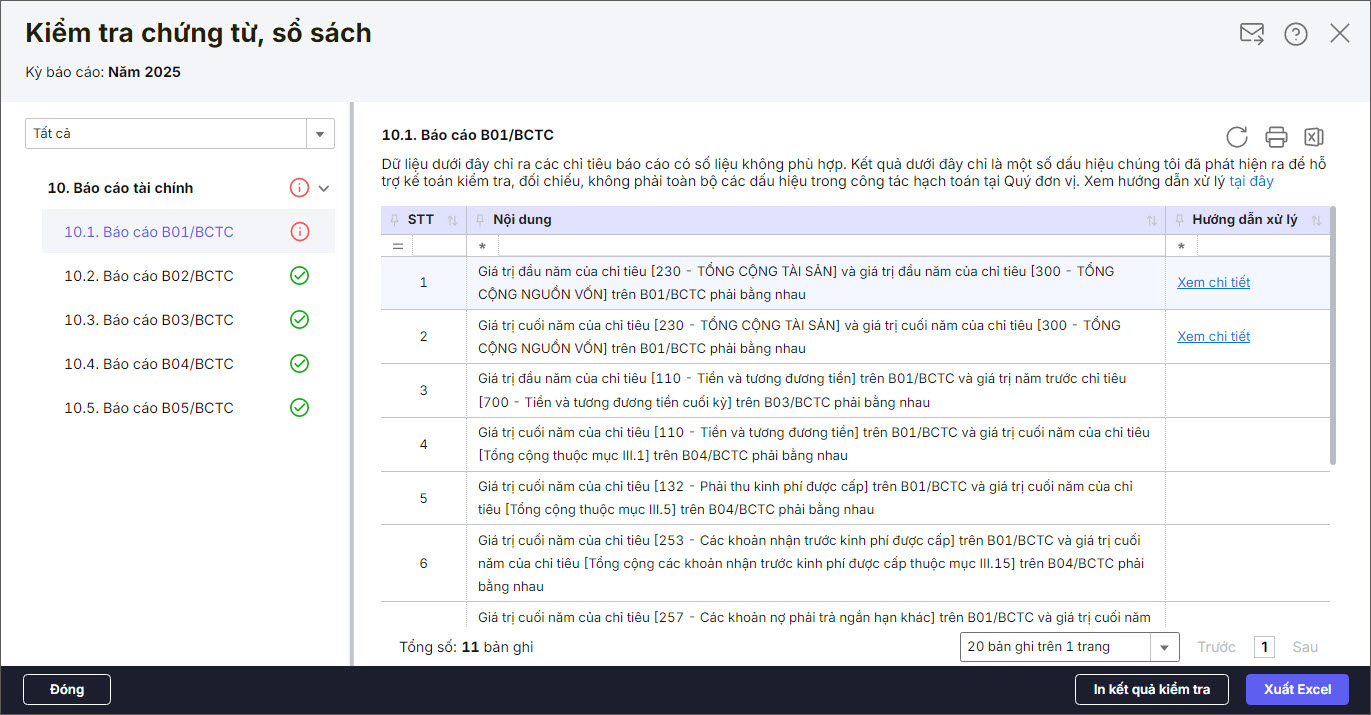This screenshot has height=715, width=1371.
Task: Open the records-per-page dropdown
Action: pyautogui.click(x=1164, y=647)
